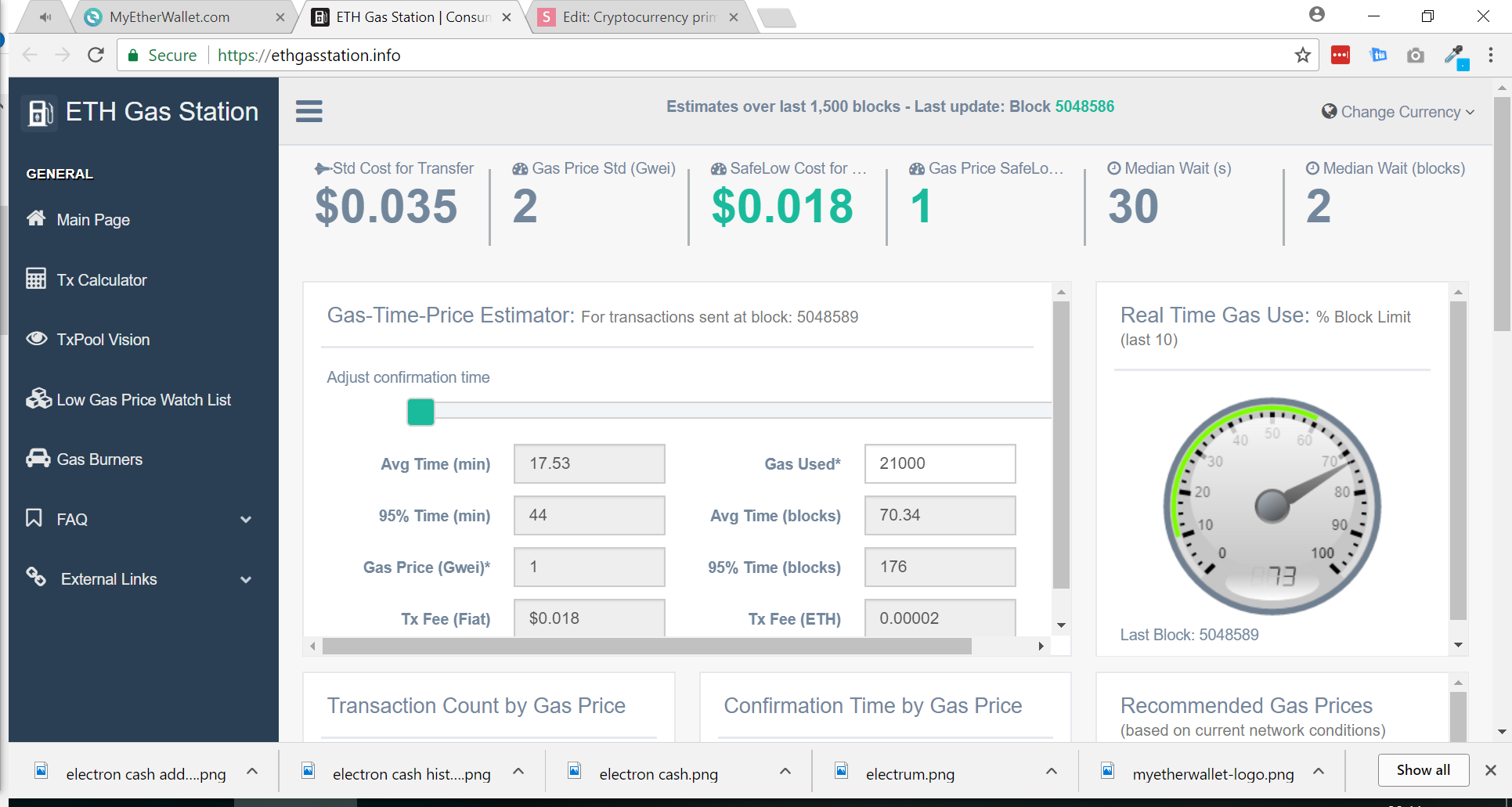Click the estimator horizontal scrollbar
Viewport: 1512px width, 807px height.
pos(647,646)
